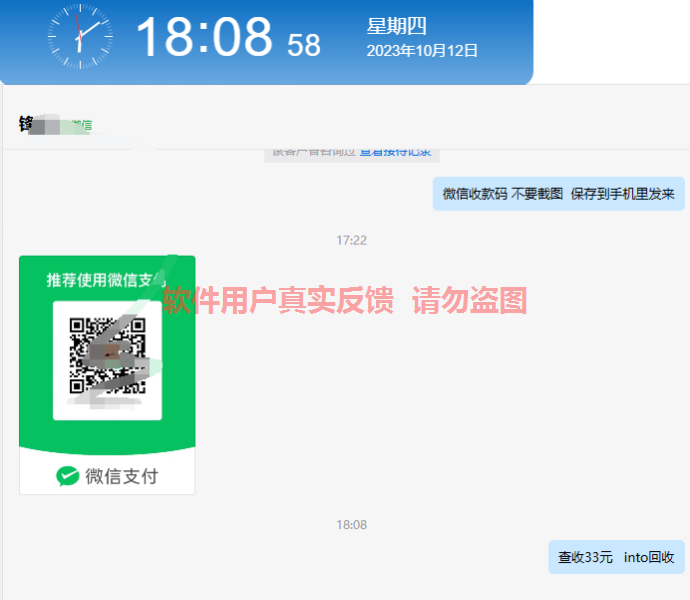The width and height of the screenshot is (690, 600).
Task: Click the 18:08 digital time display
Action: tap(204, 38)
